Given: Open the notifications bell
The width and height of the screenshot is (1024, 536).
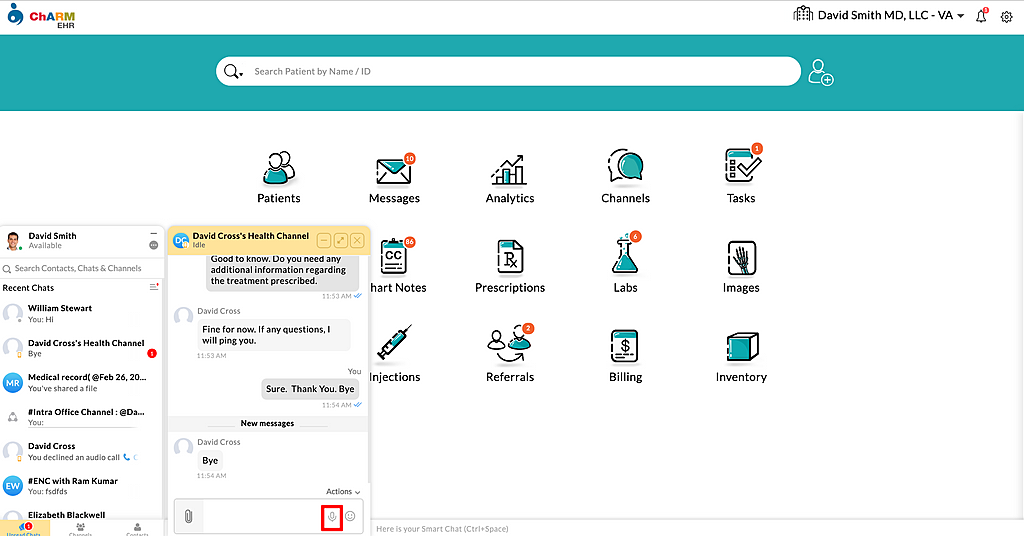Looking at the screenshot, I should [981, 16].
